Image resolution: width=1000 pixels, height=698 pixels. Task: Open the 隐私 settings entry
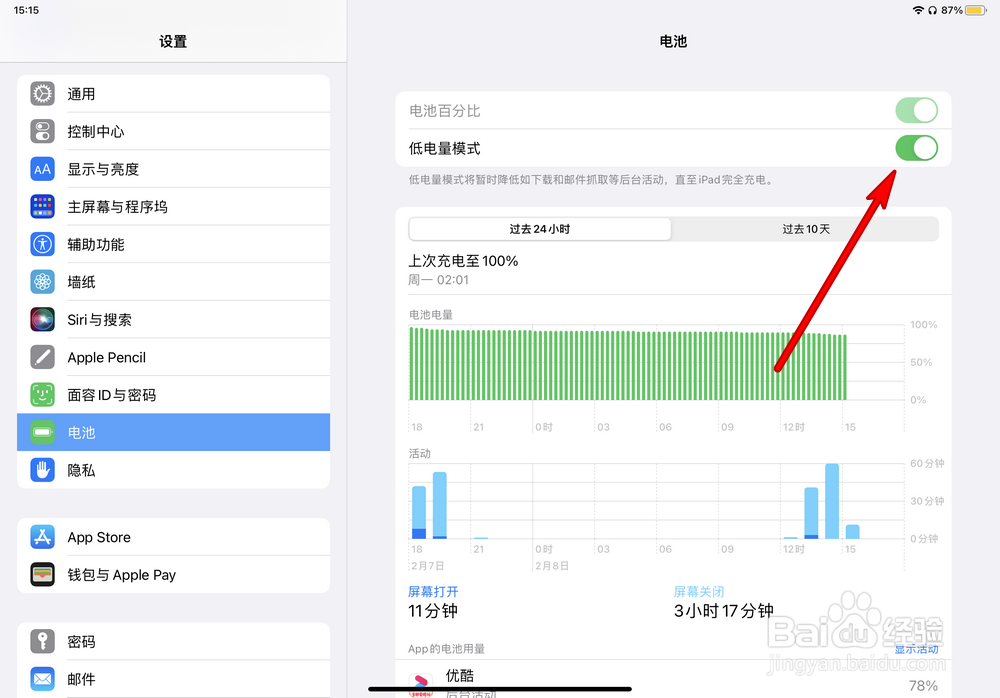pos(173,470)
